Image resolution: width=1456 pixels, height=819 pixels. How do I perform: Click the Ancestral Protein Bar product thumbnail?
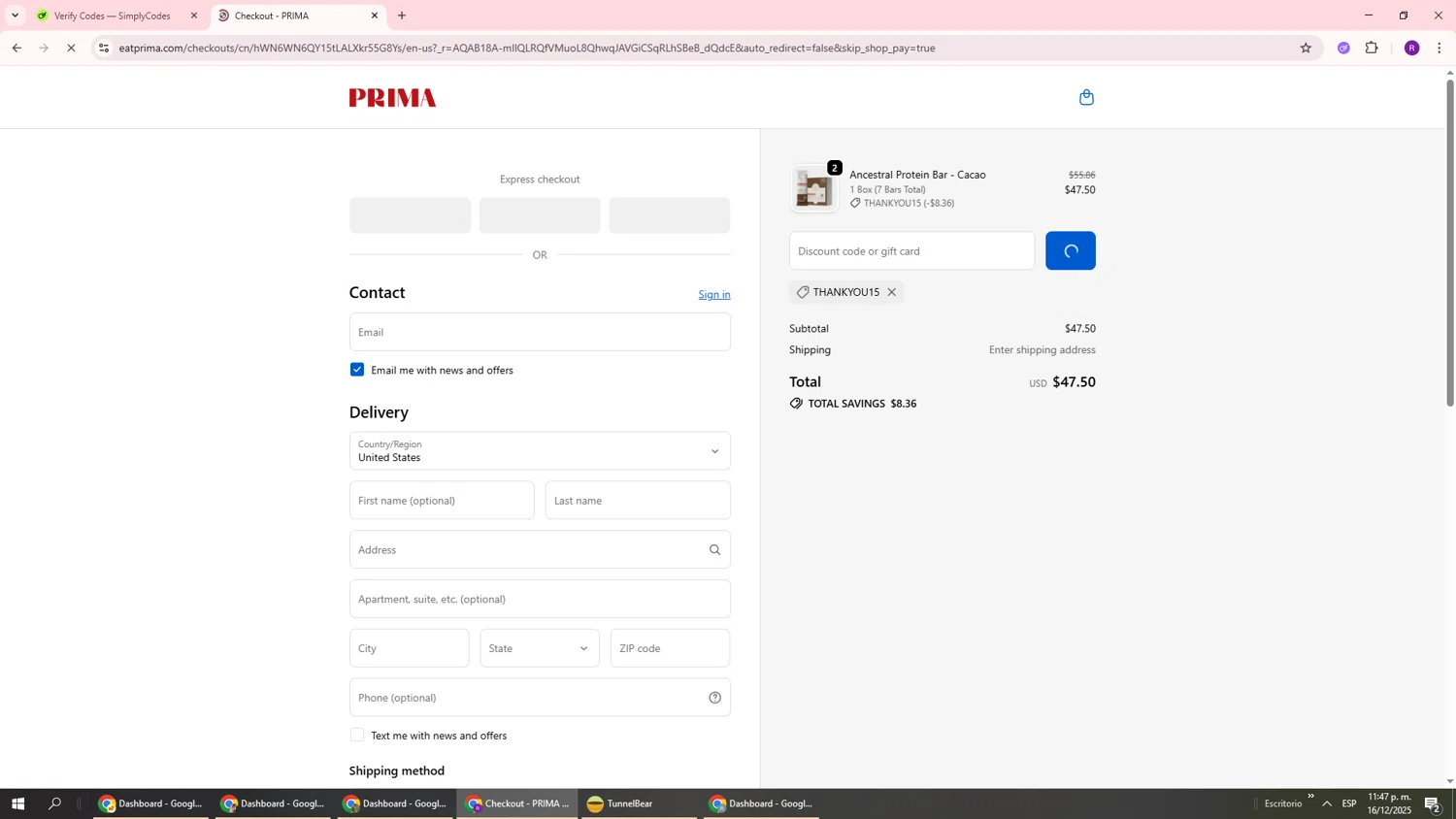pyautogui.click(x=813, y=188)
